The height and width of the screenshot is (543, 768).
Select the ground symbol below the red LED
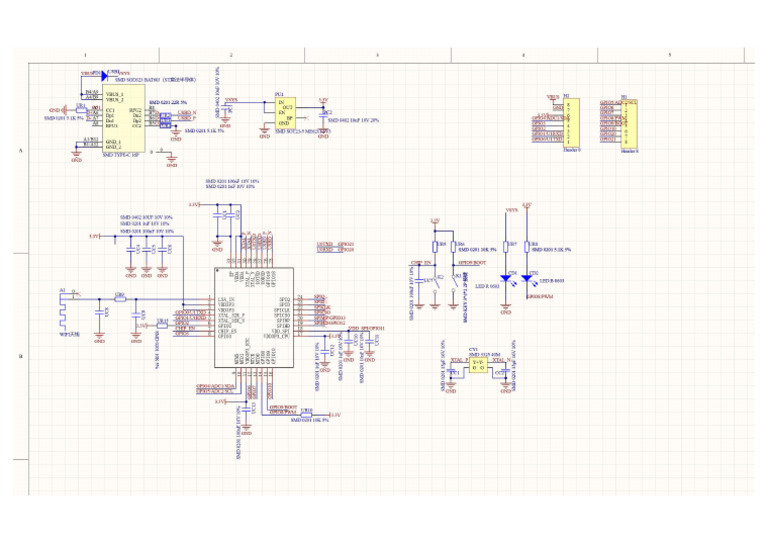[506, 308]
